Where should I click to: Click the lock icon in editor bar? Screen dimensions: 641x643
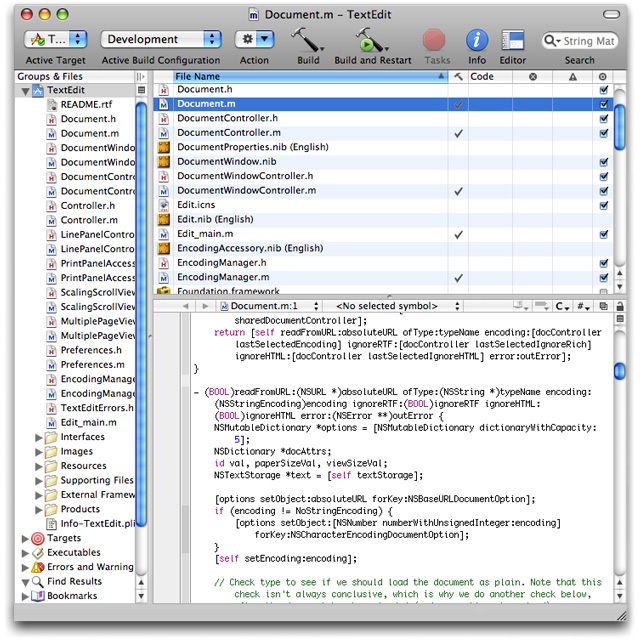[x=619, y=306]
